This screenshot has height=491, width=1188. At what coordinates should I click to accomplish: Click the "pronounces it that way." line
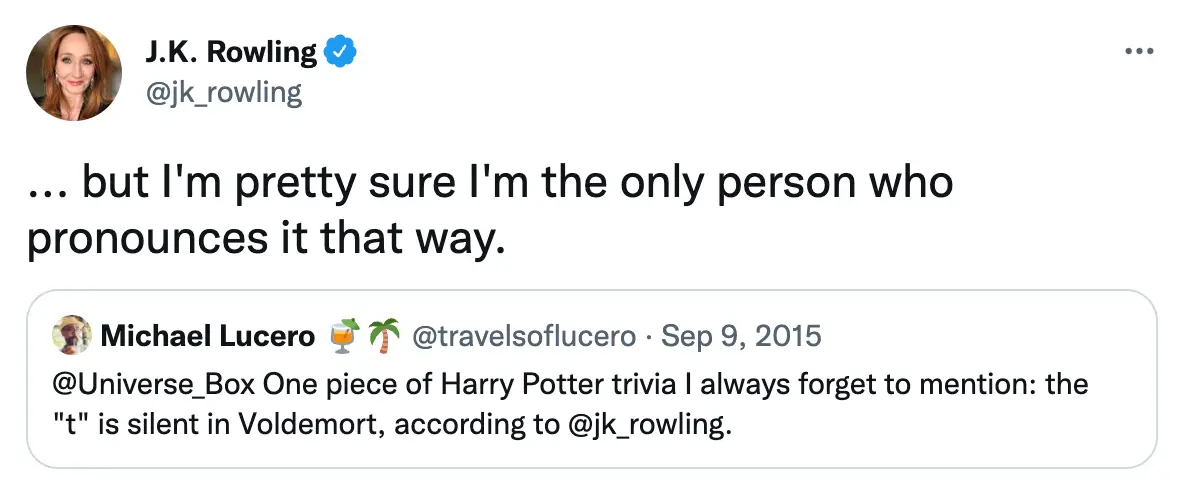[x=262, y=241]
